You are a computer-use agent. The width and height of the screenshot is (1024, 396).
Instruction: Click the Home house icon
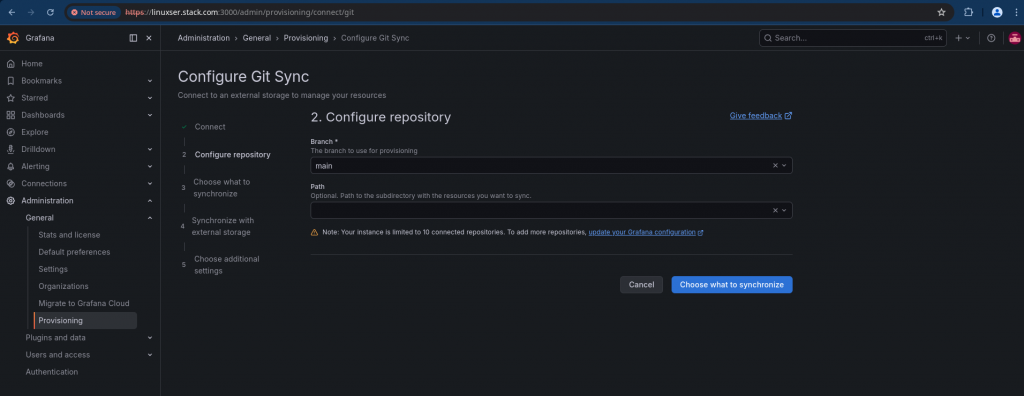click(10, 63)
